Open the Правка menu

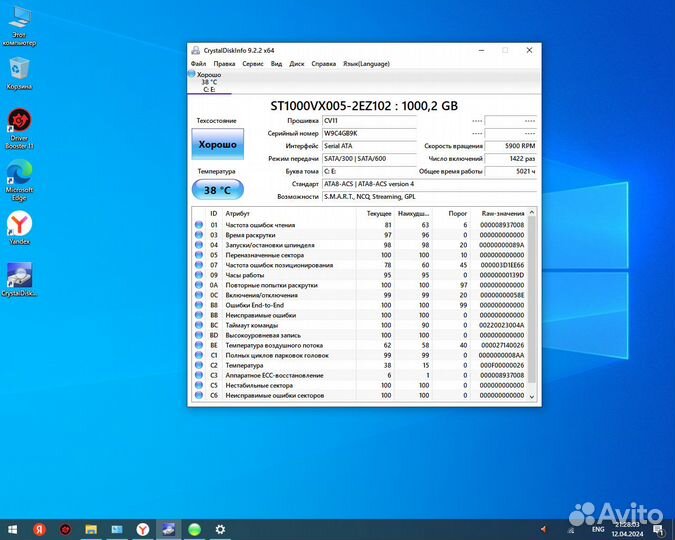point(224,64)
